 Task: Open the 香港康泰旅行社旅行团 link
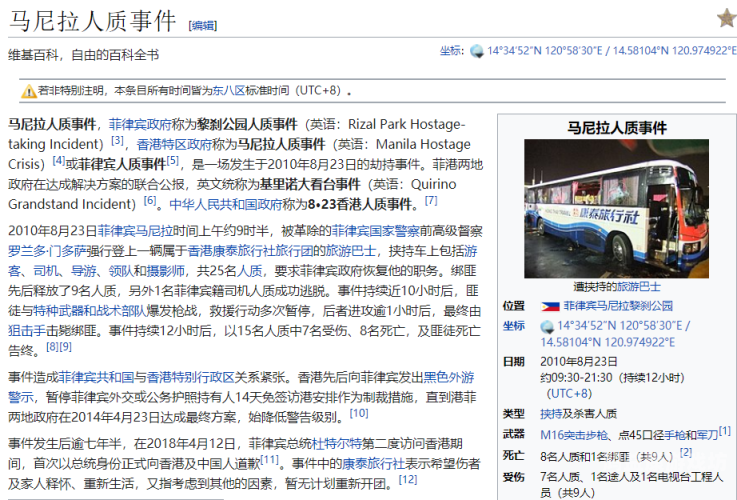(250, 251)
